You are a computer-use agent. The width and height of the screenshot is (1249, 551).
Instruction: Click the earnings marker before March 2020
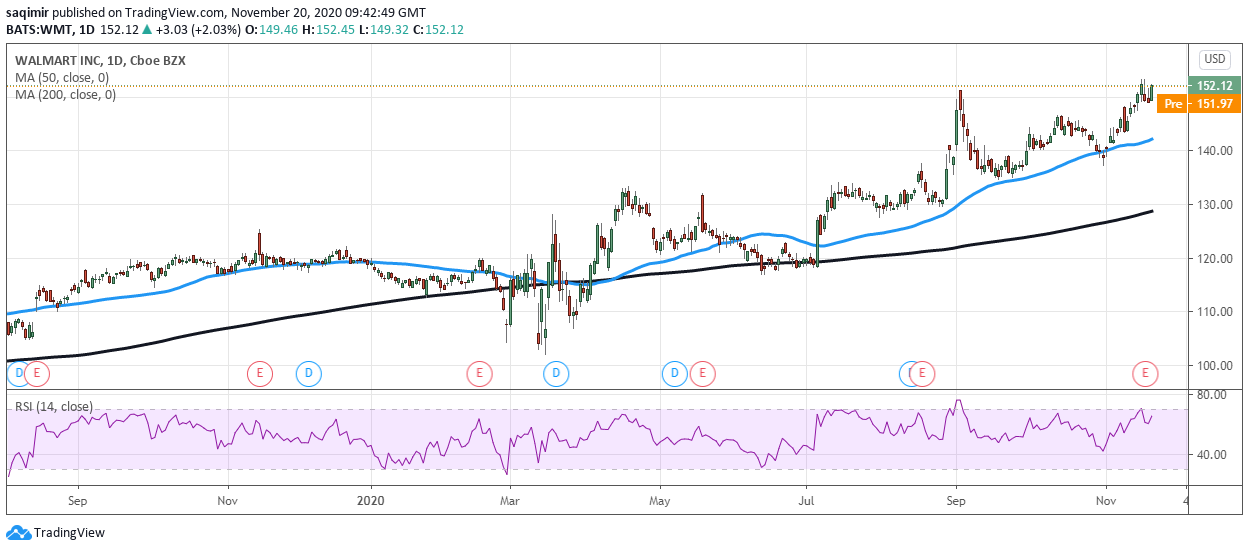click(479, 374)
